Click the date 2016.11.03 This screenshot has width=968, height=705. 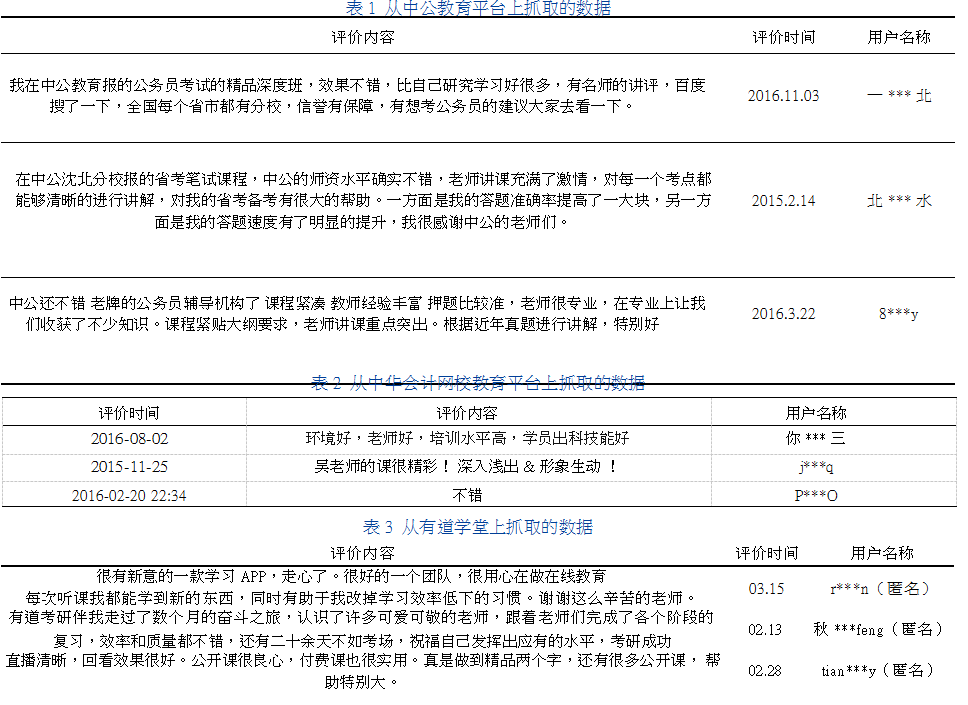pyautogui.click(x=783, y=96)
